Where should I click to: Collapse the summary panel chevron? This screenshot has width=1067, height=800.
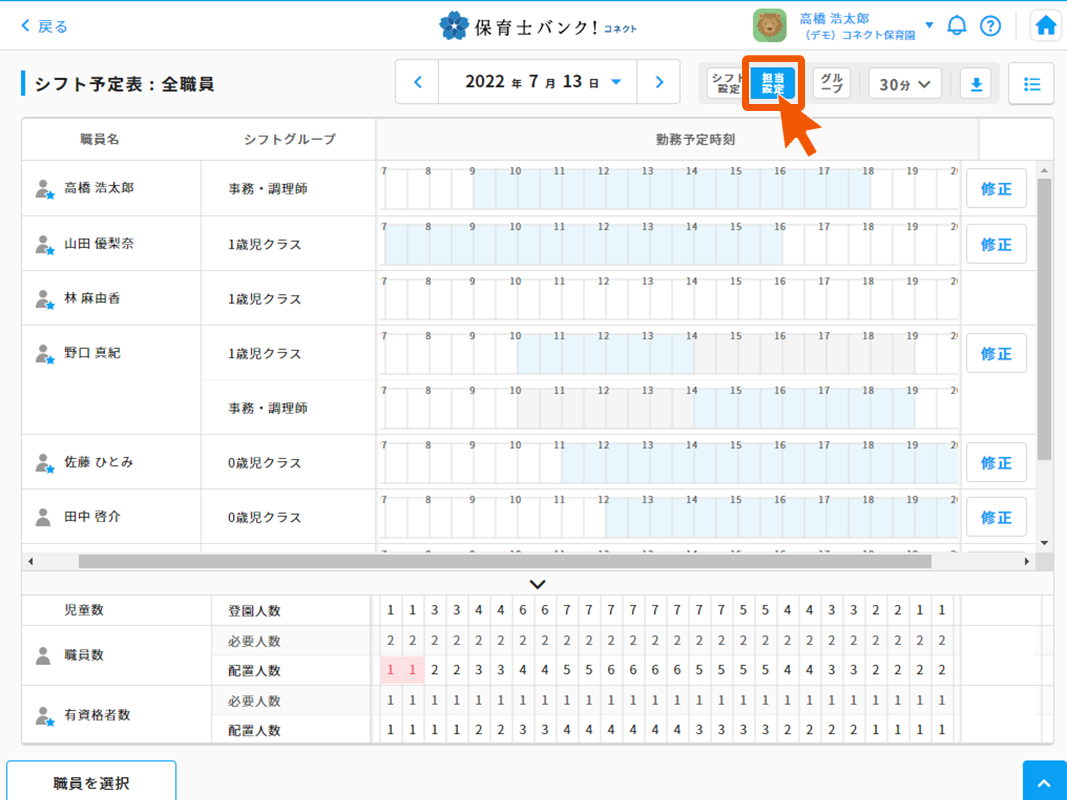(538, 584)
